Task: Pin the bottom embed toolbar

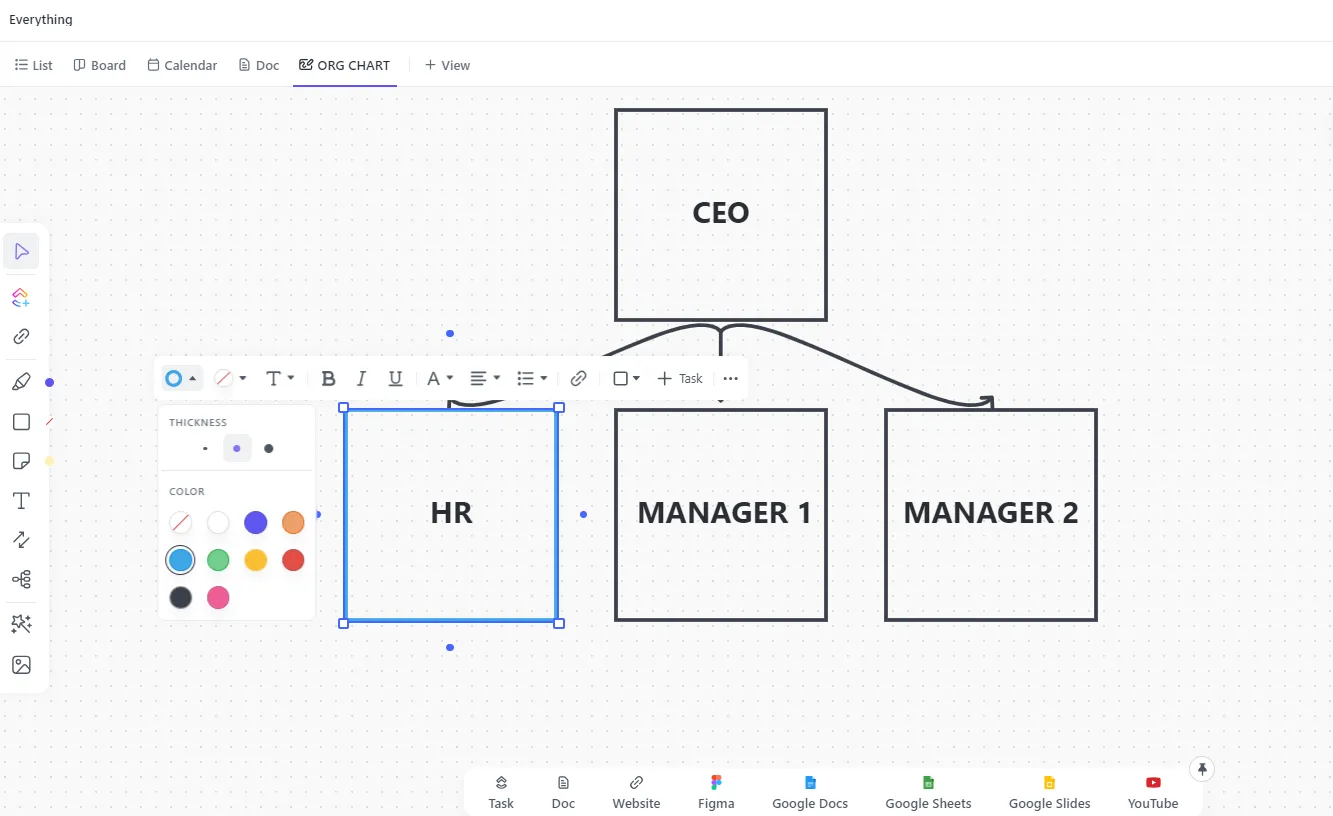Action: click(x=1202, y=769)
